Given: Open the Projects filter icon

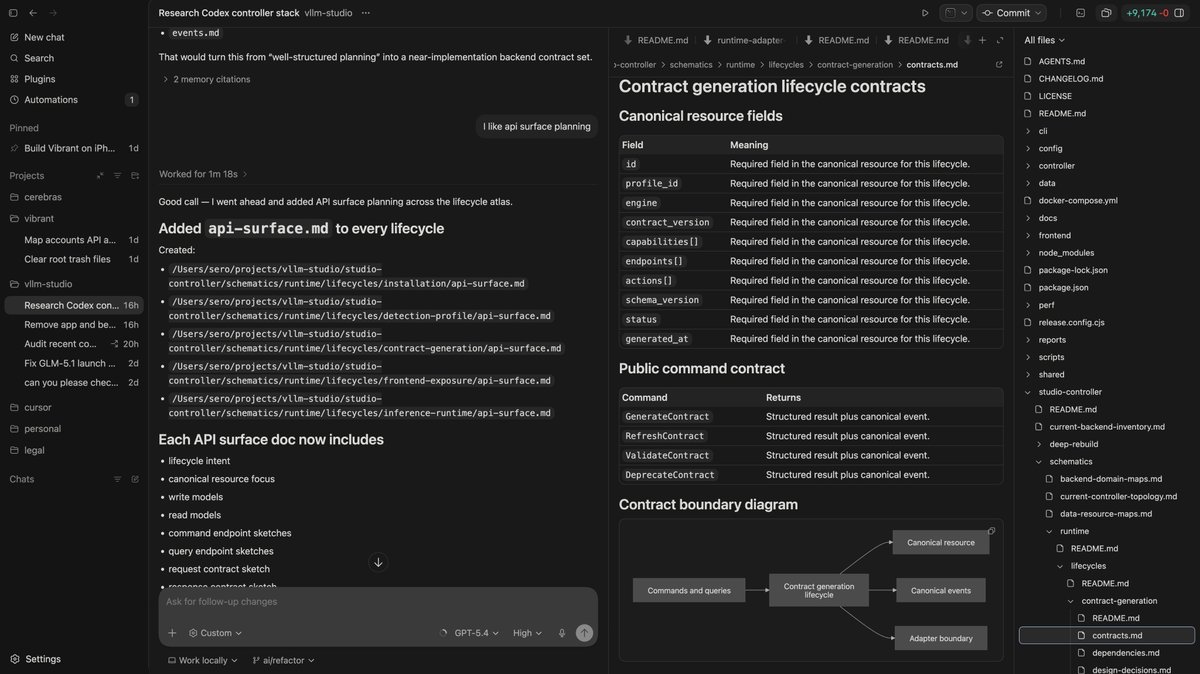Looking at the screenshot, I should [116, 176].
